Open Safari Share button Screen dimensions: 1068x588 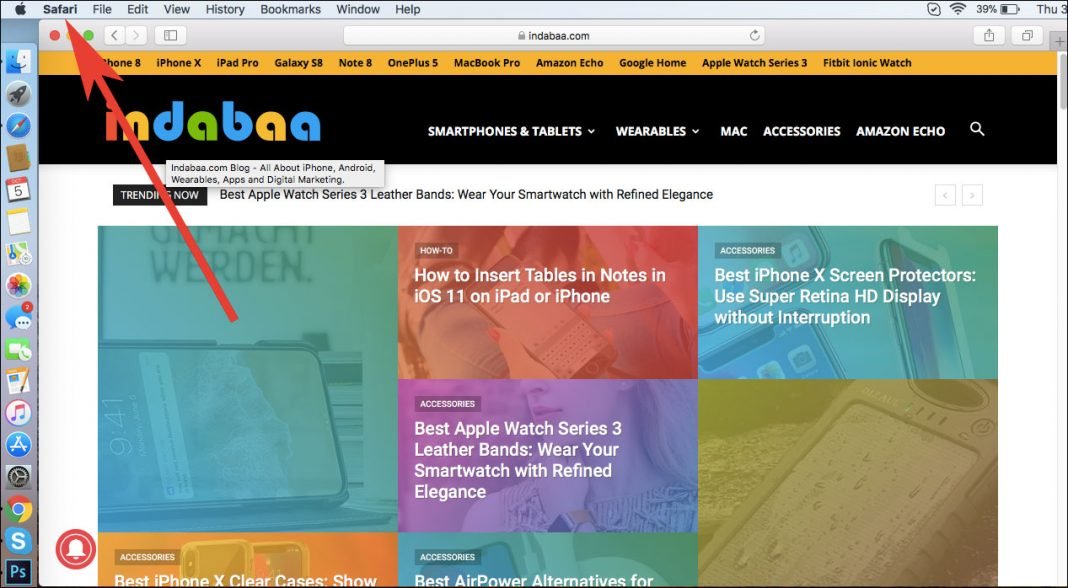[x=989, y=35]
